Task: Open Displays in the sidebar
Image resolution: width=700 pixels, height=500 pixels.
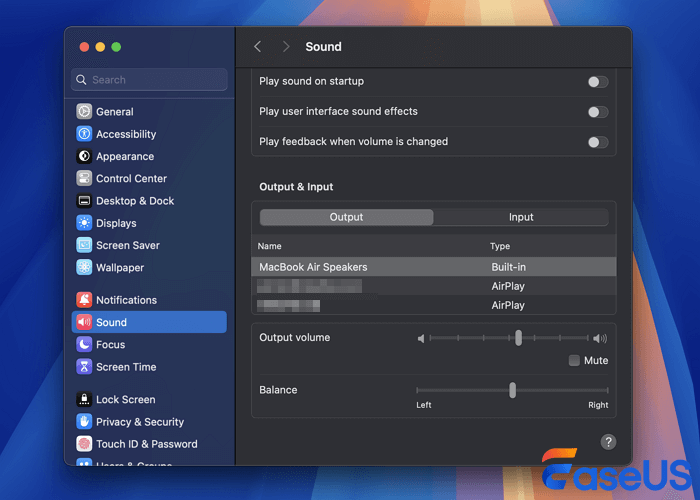Action: (x=149, y=223)
